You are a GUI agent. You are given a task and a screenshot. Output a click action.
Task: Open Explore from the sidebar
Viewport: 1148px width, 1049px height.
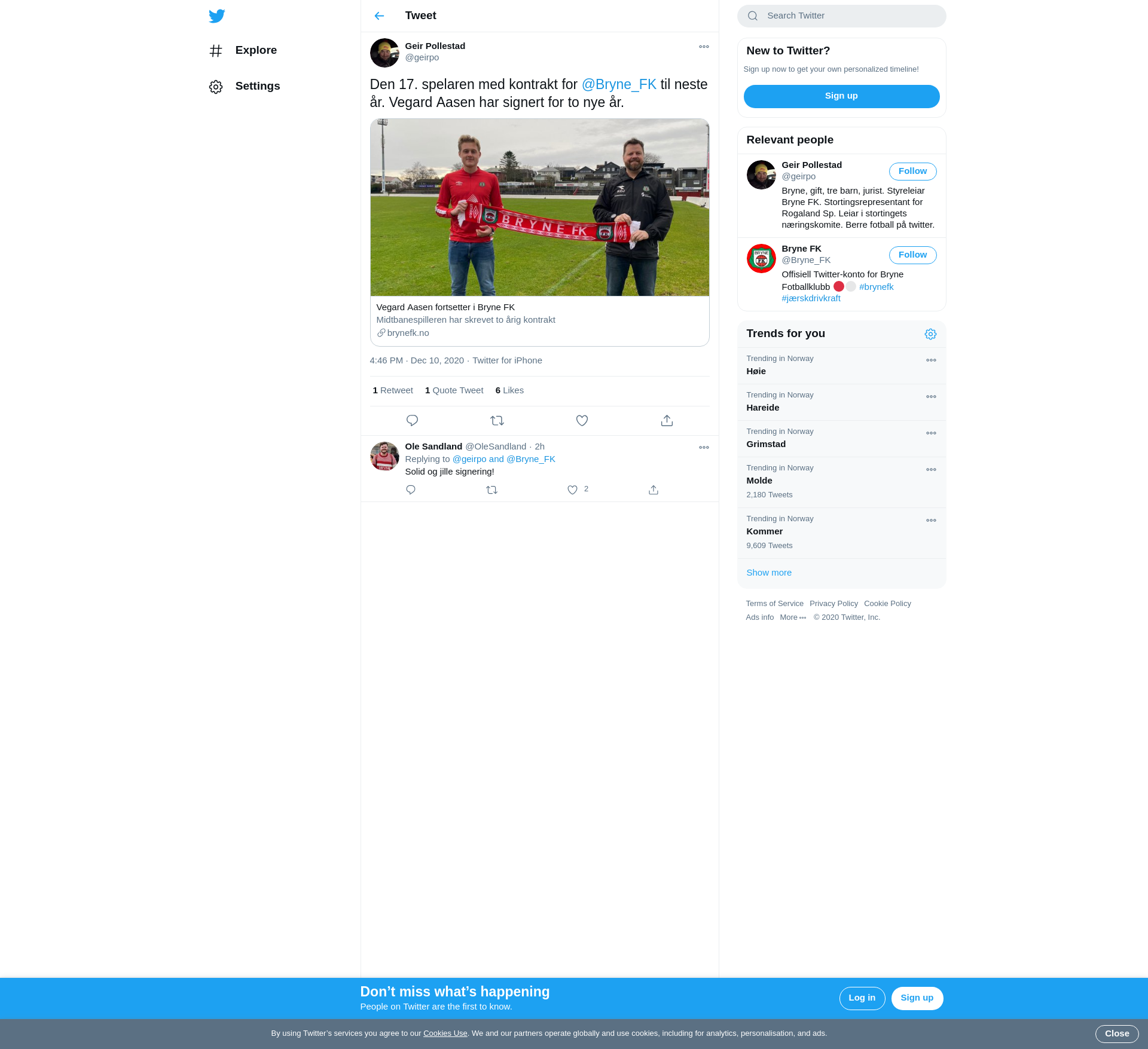pos(243,50)
